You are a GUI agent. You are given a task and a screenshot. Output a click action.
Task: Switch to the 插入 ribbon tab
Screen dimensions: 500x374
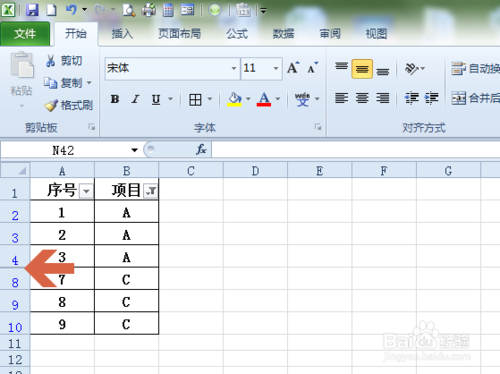[x=122, y=34]
